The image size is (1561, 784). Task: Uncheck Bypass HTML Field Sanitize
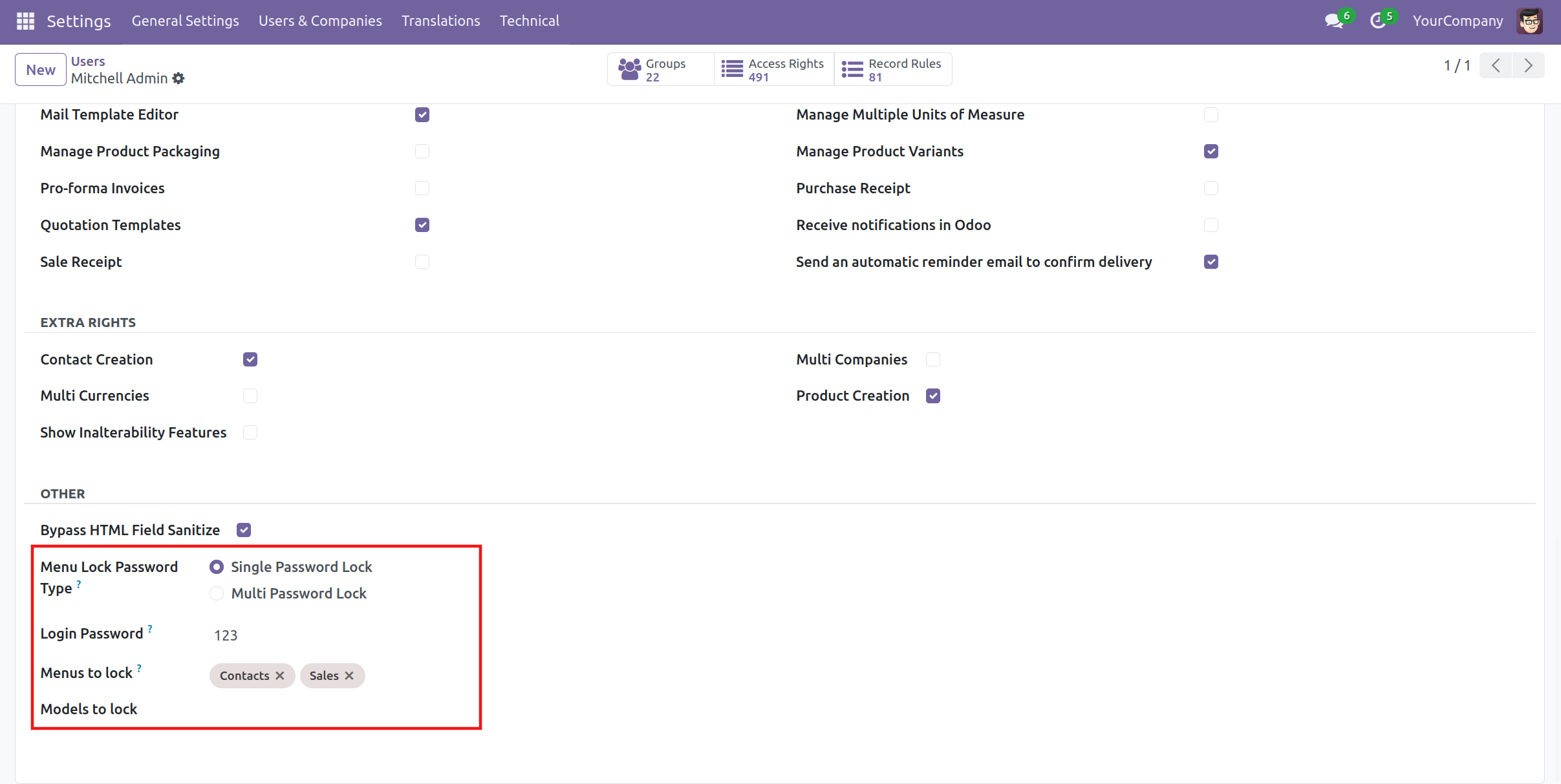244,530
